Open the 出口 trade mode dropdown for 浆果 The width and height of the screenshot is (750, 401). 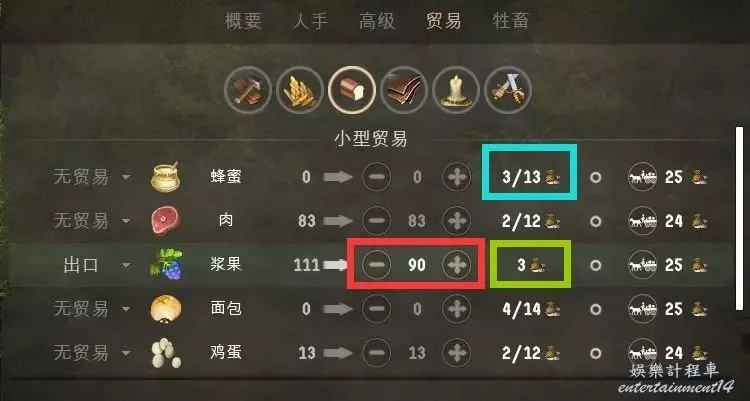[96, 265]
